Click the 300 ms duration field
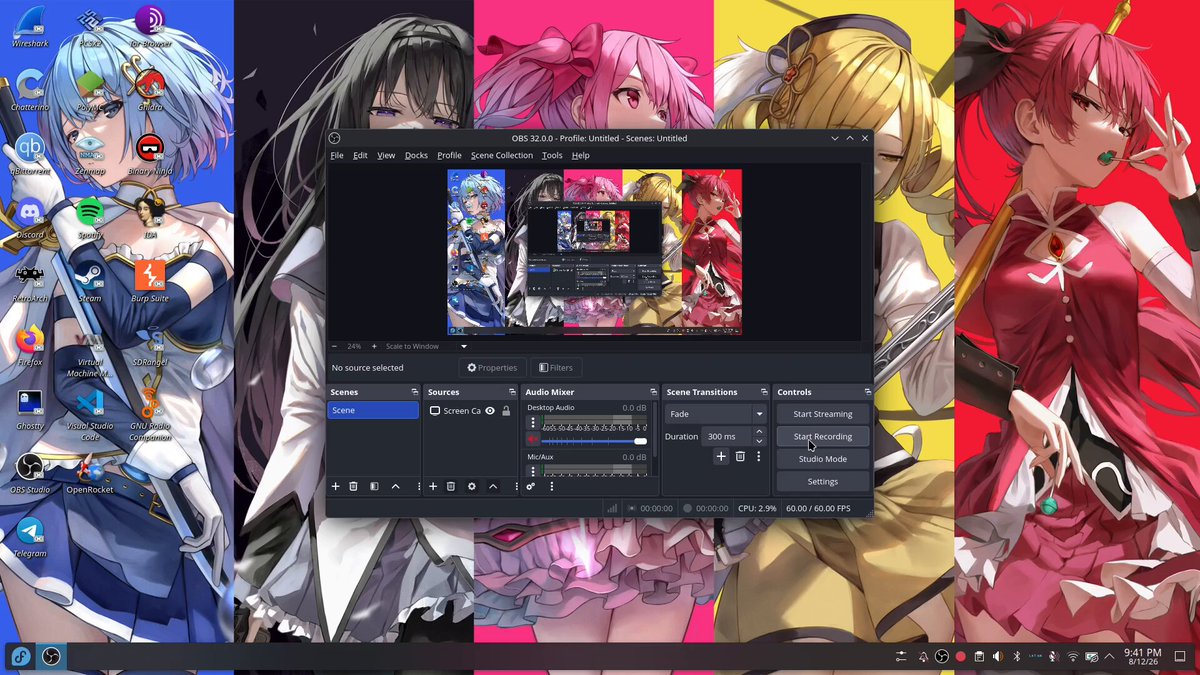Screen dimensions: 1200x675 [x=726, y=437]
